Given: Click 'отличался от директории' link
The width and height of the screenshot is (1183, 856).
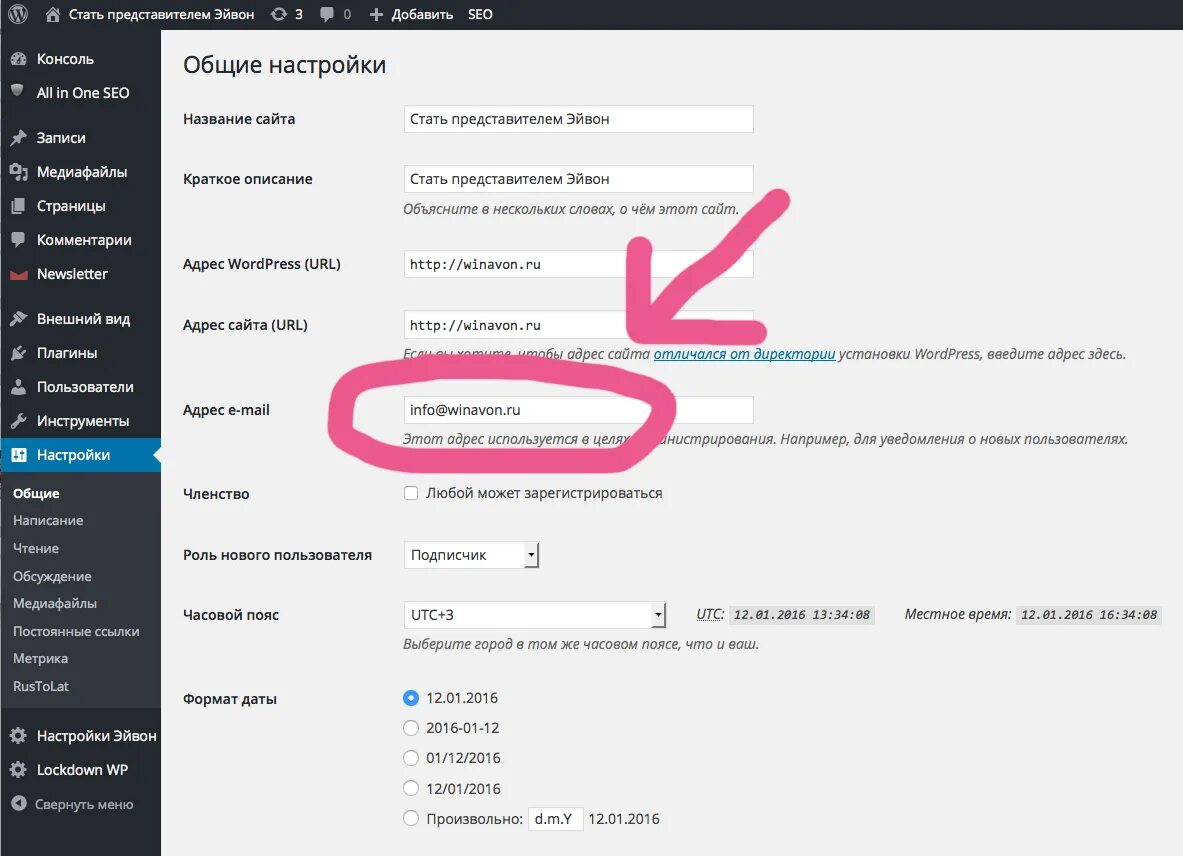Looking at the screenshot, I should [x=745, y=354].
